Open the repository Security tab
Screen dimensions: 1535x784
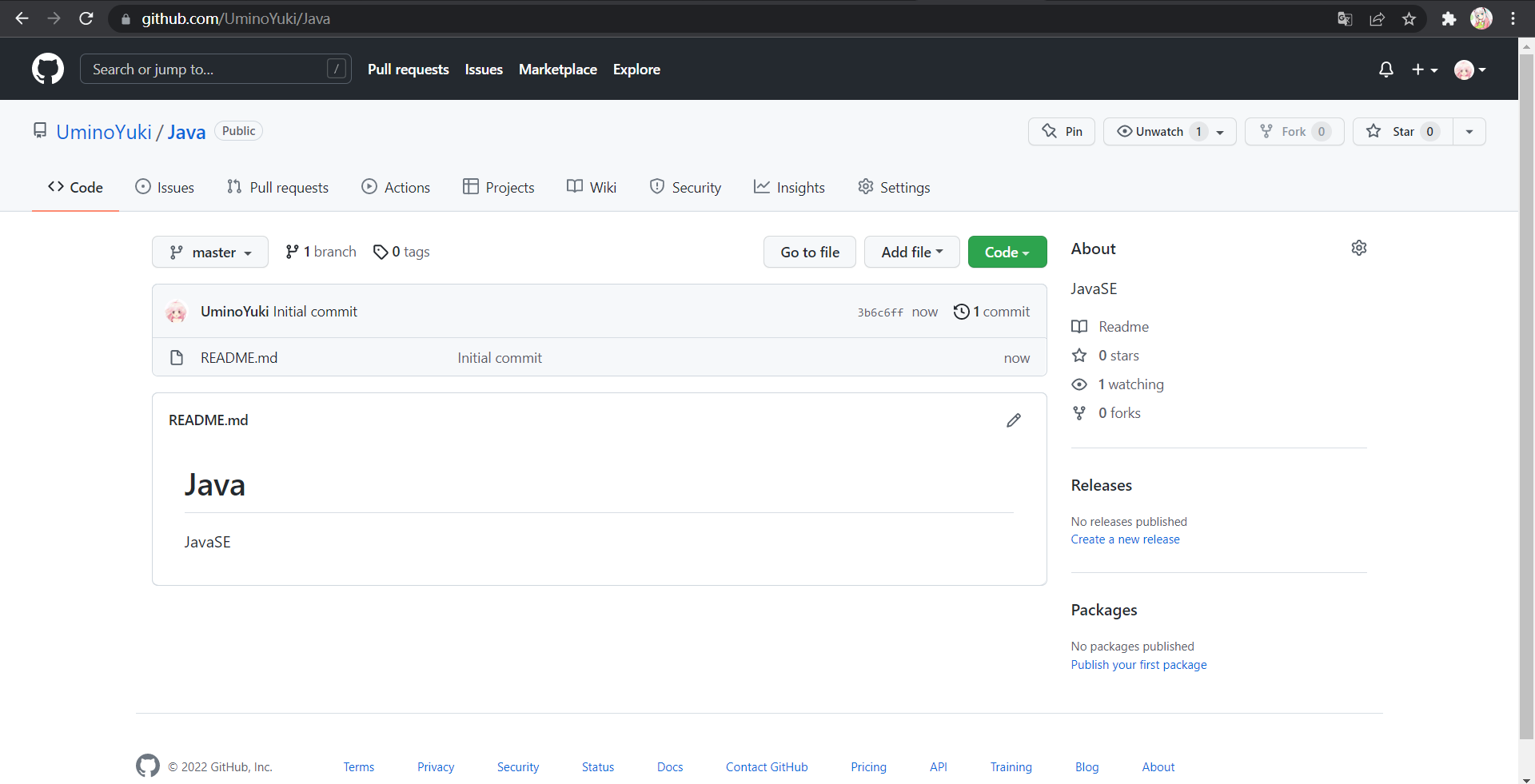click(x=685, y=187)
